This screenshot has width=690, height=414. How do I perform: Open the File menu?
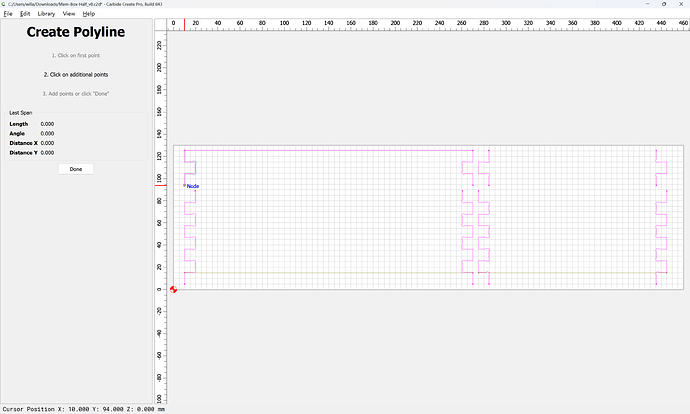point(8,14)
